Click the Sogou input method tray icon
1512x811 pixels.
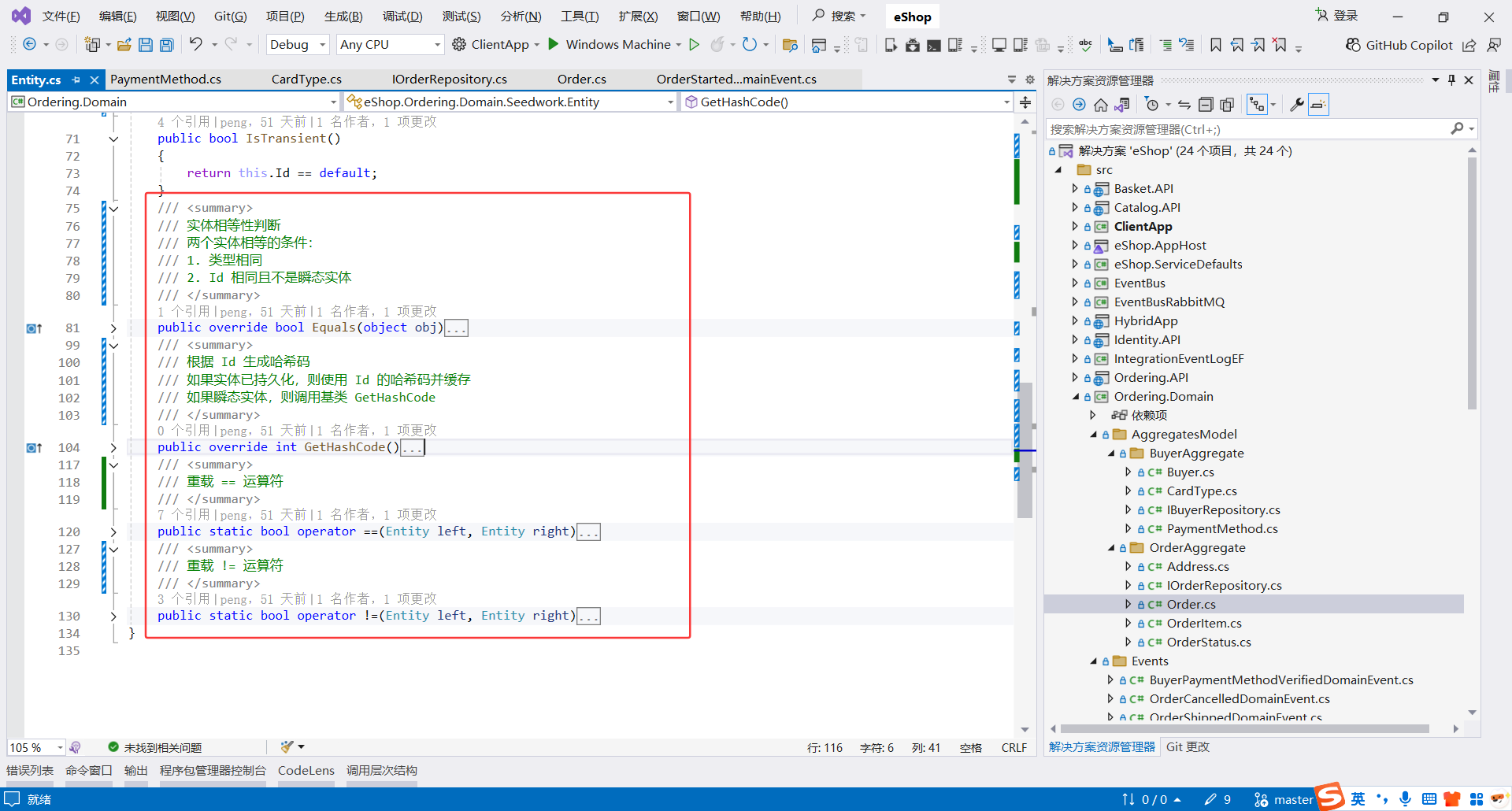(x=1330, y=797)
